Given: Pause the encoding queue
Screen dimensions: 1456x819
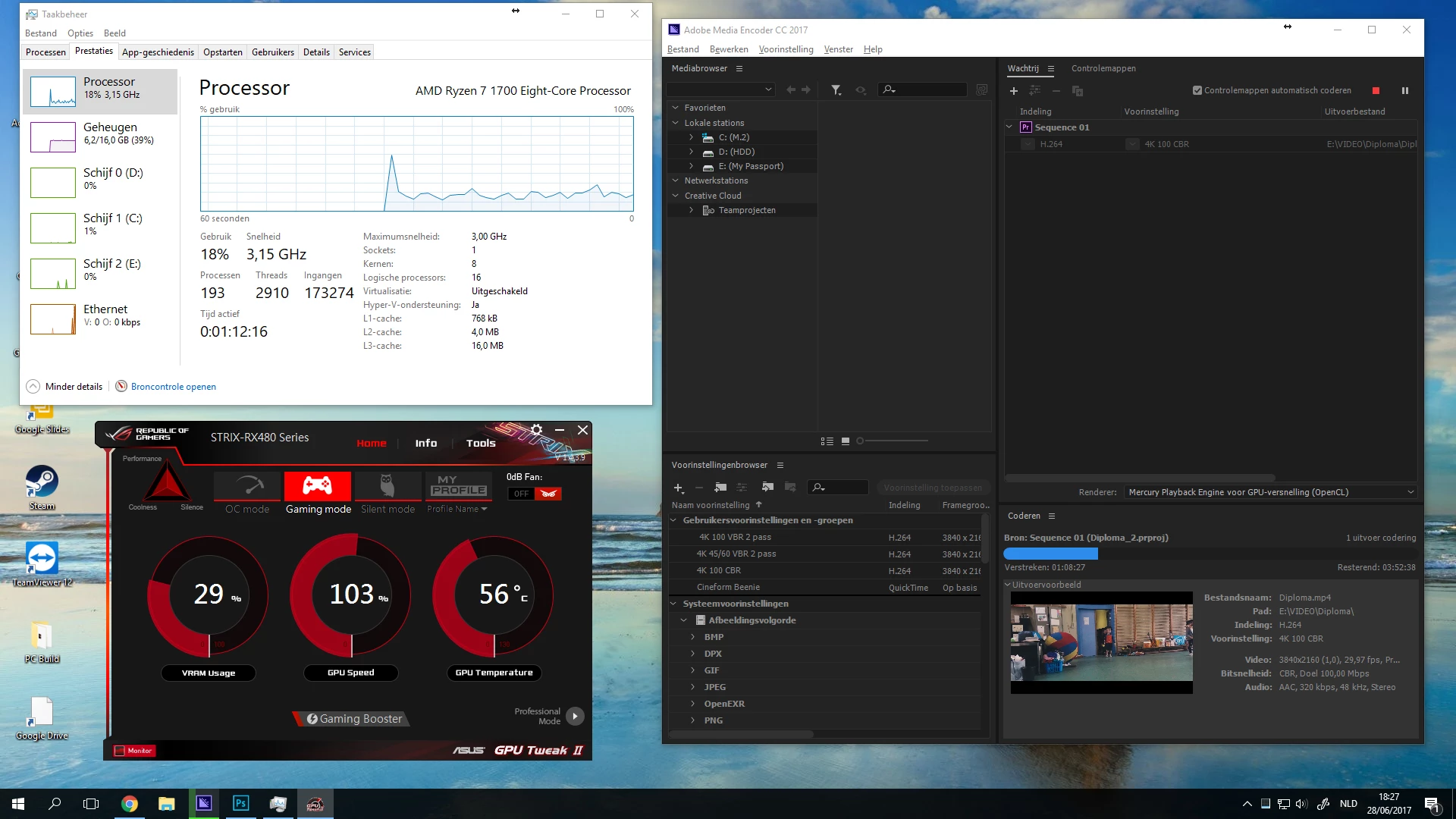Looking at the screenshot, I should point(1404,91).
